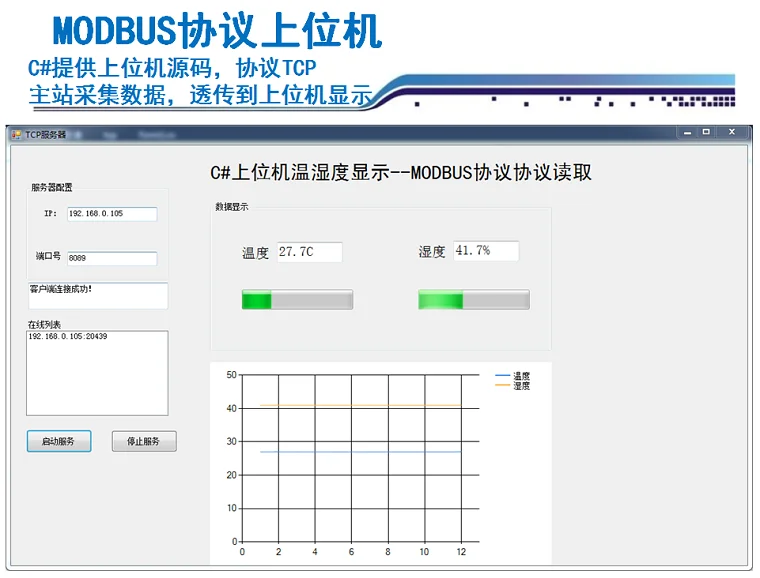Click the x-axis value 12 on chart
The width and height of the screenshot is (760, 578).
[461, 552]
